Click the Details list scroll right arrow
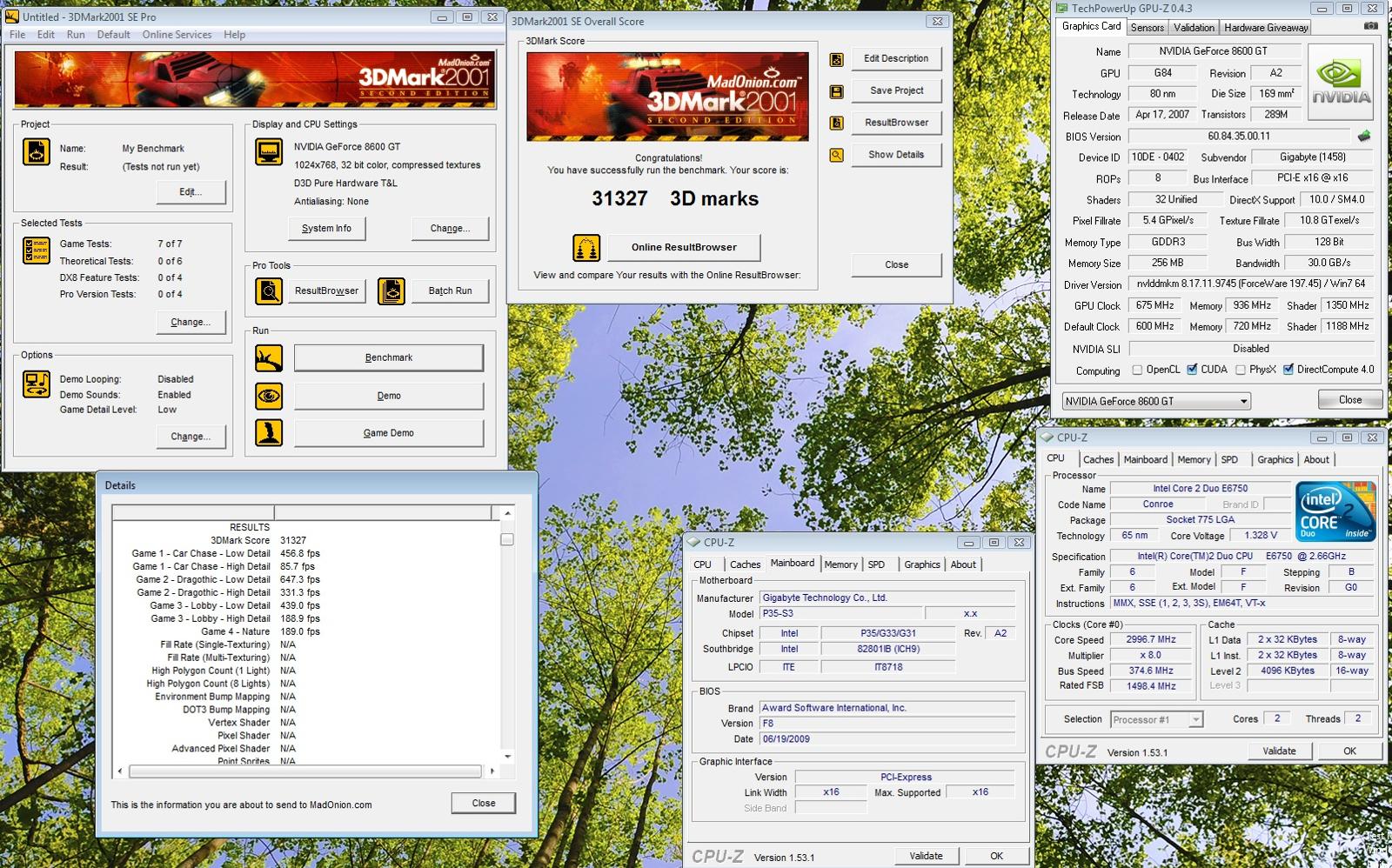This screenshot has width=1392, height=868. click(x=492, y=771)
